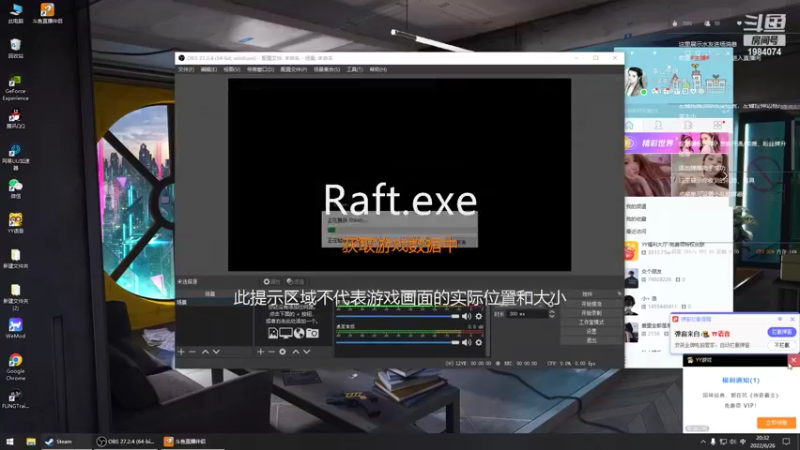Click Studio Mode button in OBS controls
Screen dimensions: 800x450
point(591,322)
